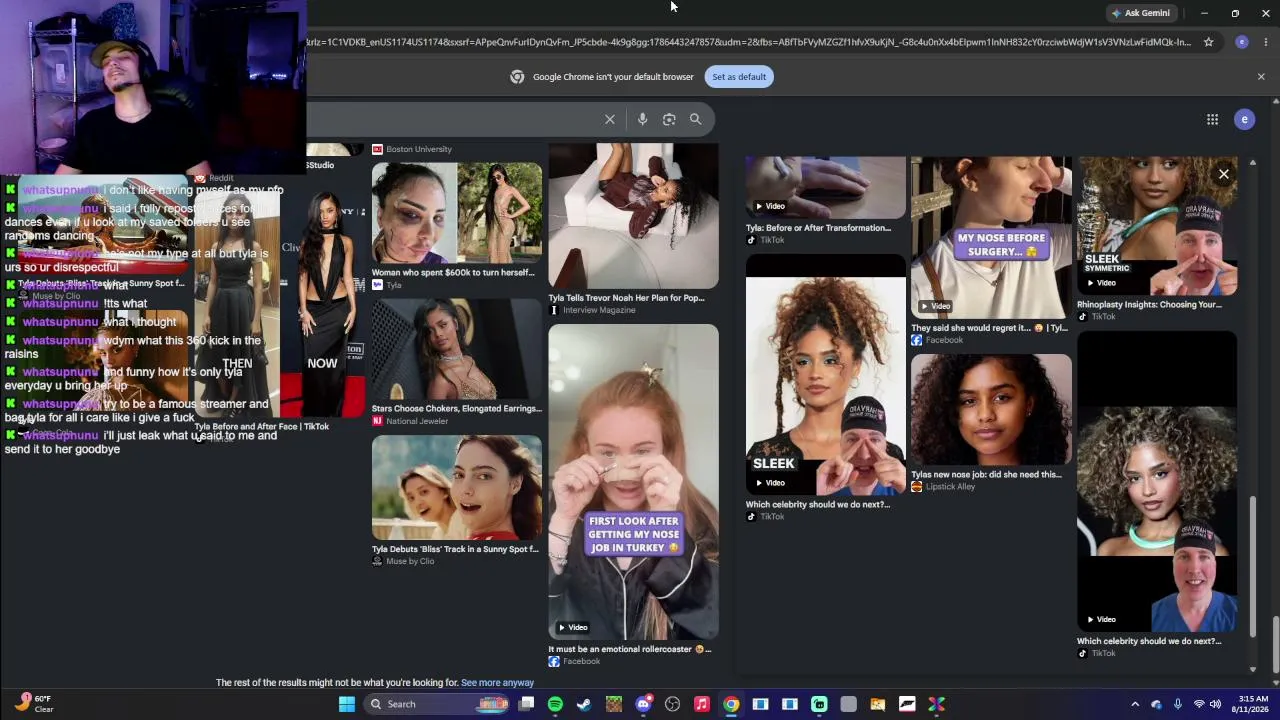This screenshot has width=1280, height=720.
Task: Open the Tylas new nose job image
Action: pos(991,409)
